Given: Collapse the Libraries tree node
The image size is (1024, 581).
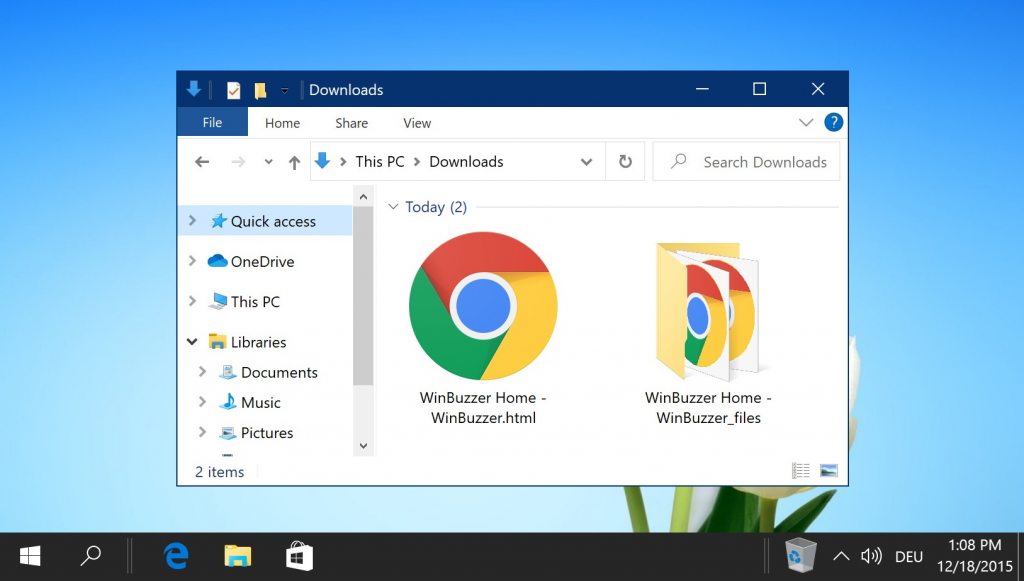Looking at the screenshot, I should [192, 342].
